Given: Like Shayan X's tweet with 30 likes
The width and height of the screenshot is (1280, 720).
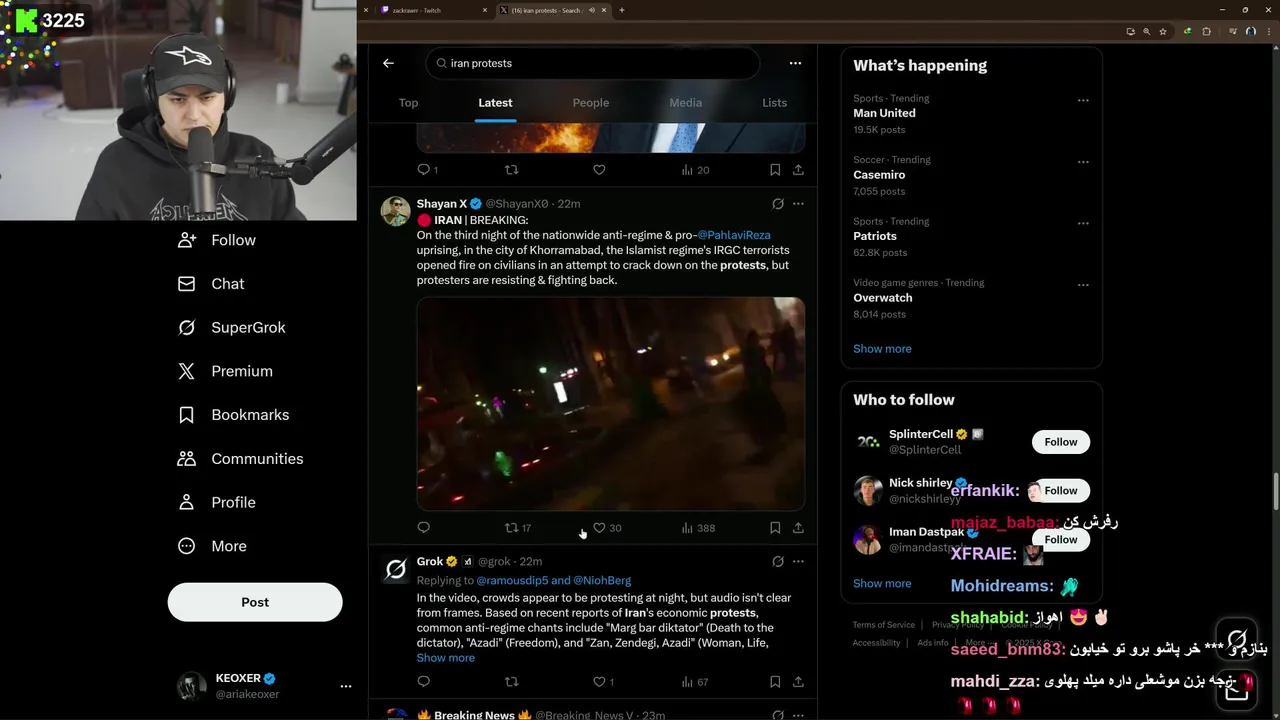Looking at the screenshot, I should point(606,528).
